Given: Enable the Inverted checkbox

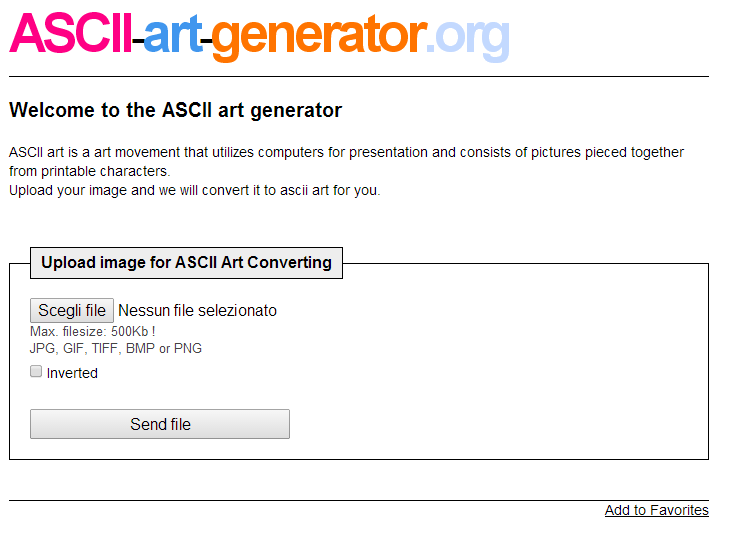Looking at the screenshot, I should (x=36, y=371).
